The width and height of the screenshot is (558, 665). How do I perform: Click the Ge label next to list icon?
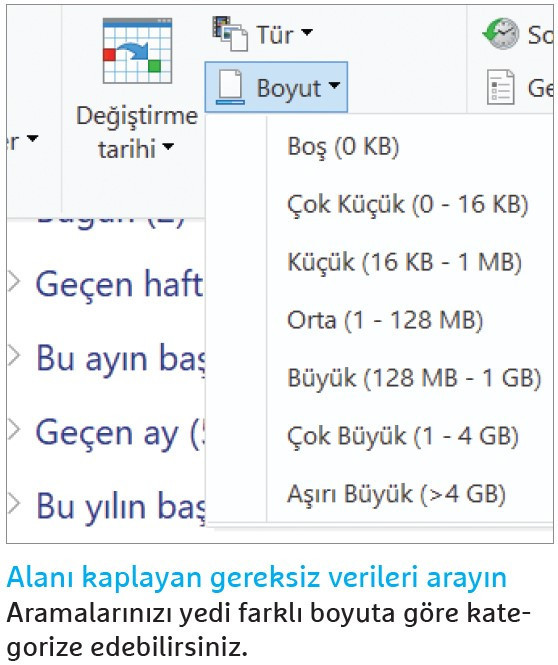540,88
